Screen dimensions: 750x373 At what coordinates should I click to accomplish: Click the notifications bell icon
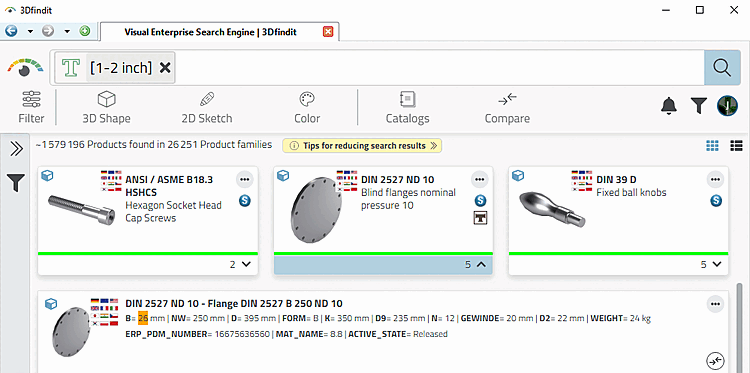669,106
